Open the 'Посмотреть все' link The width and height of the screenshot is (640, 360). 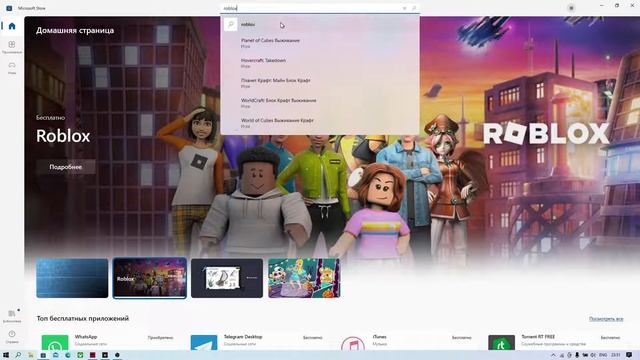coord(606,319)
